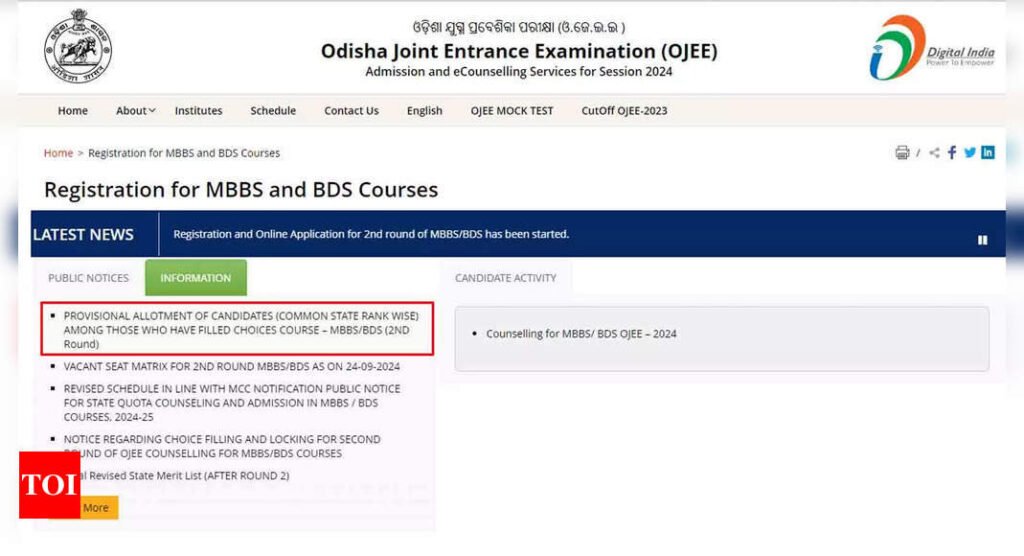This screenshot has width=1024, height=556.
Task: Click the Odisha Joint Entrance Examination title
Action: click(519, 50)
